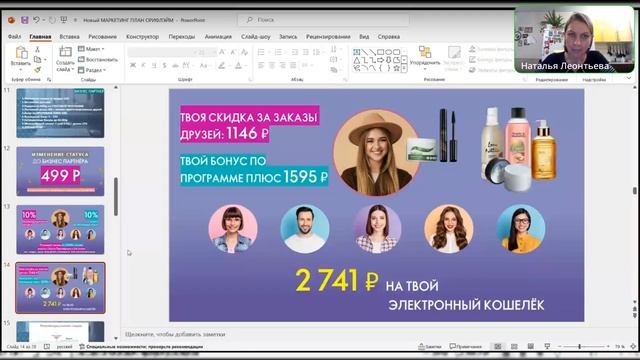Click the Save icon in title bar

tap(24, 20)
